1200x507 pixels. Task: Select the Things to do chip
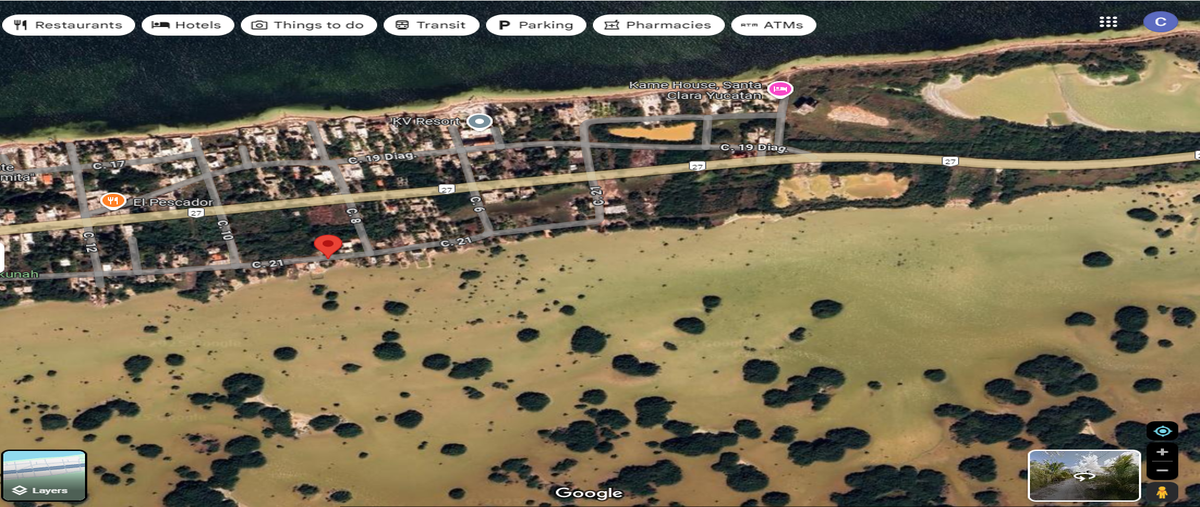[309, 25]
